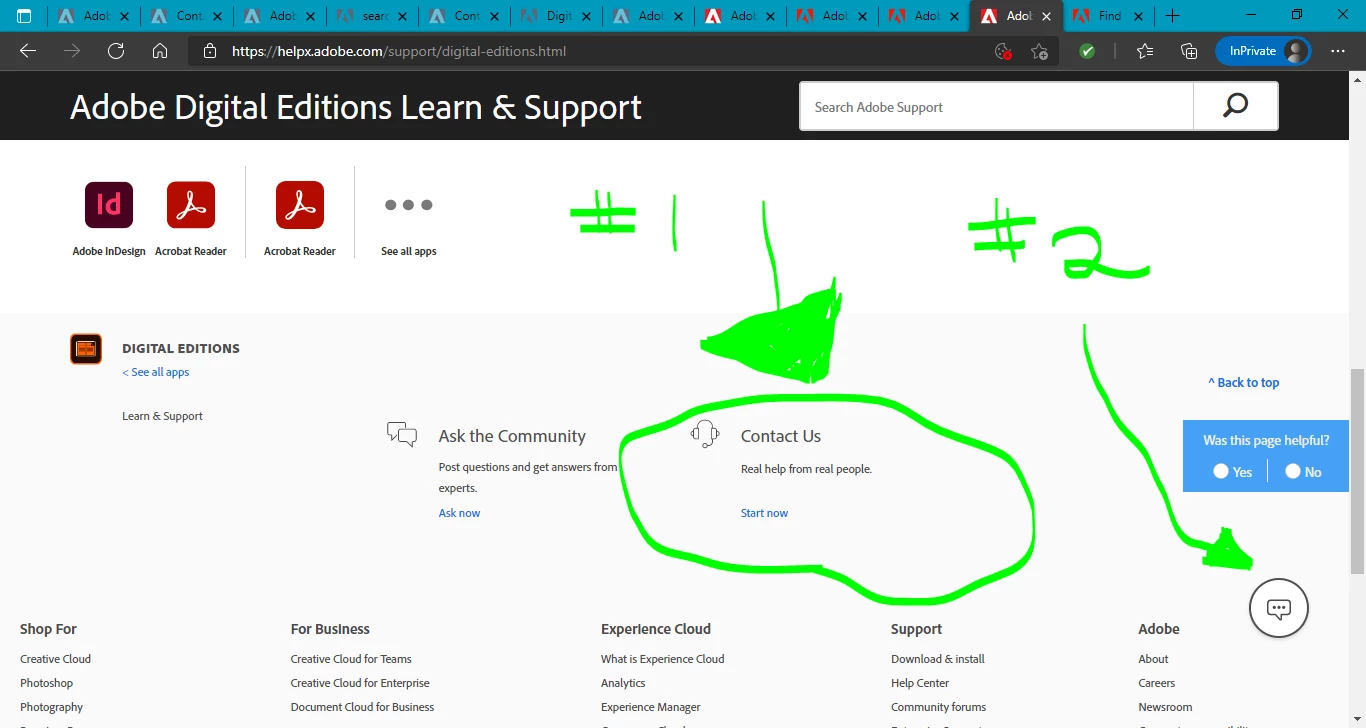Open Careers footer link
The image size is (1366, 728).
click(x=1156, y=683)
